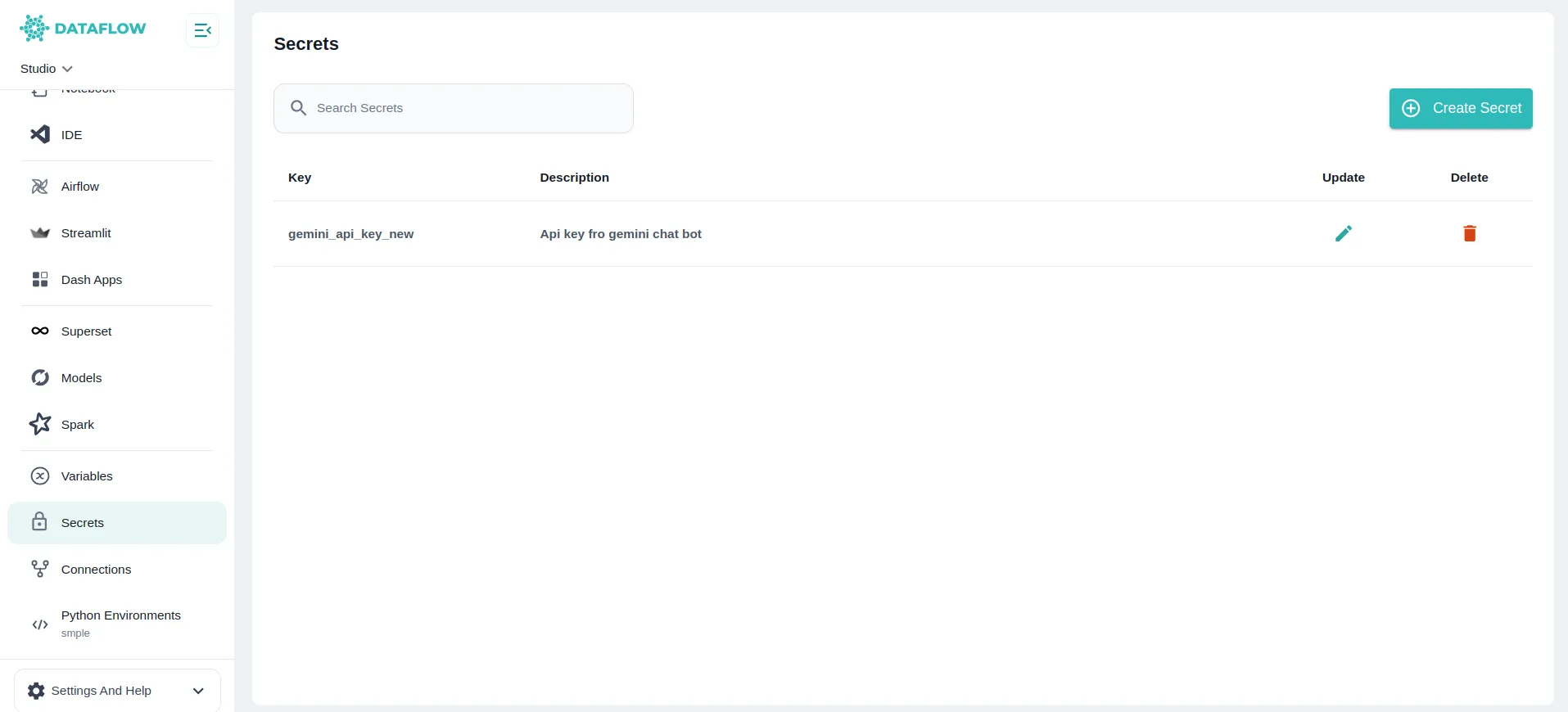Click the Delete column header

(x=1469, y=178)
